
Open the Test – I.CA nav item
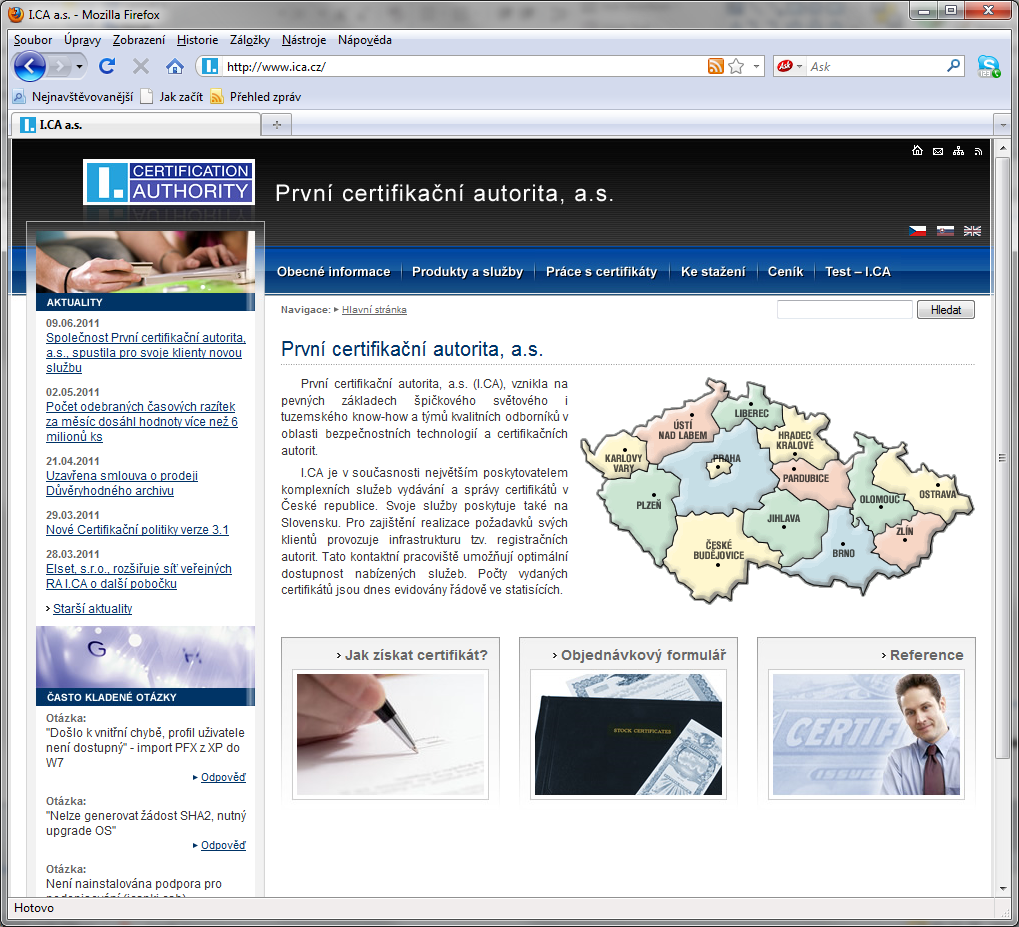tap(857, 272)
